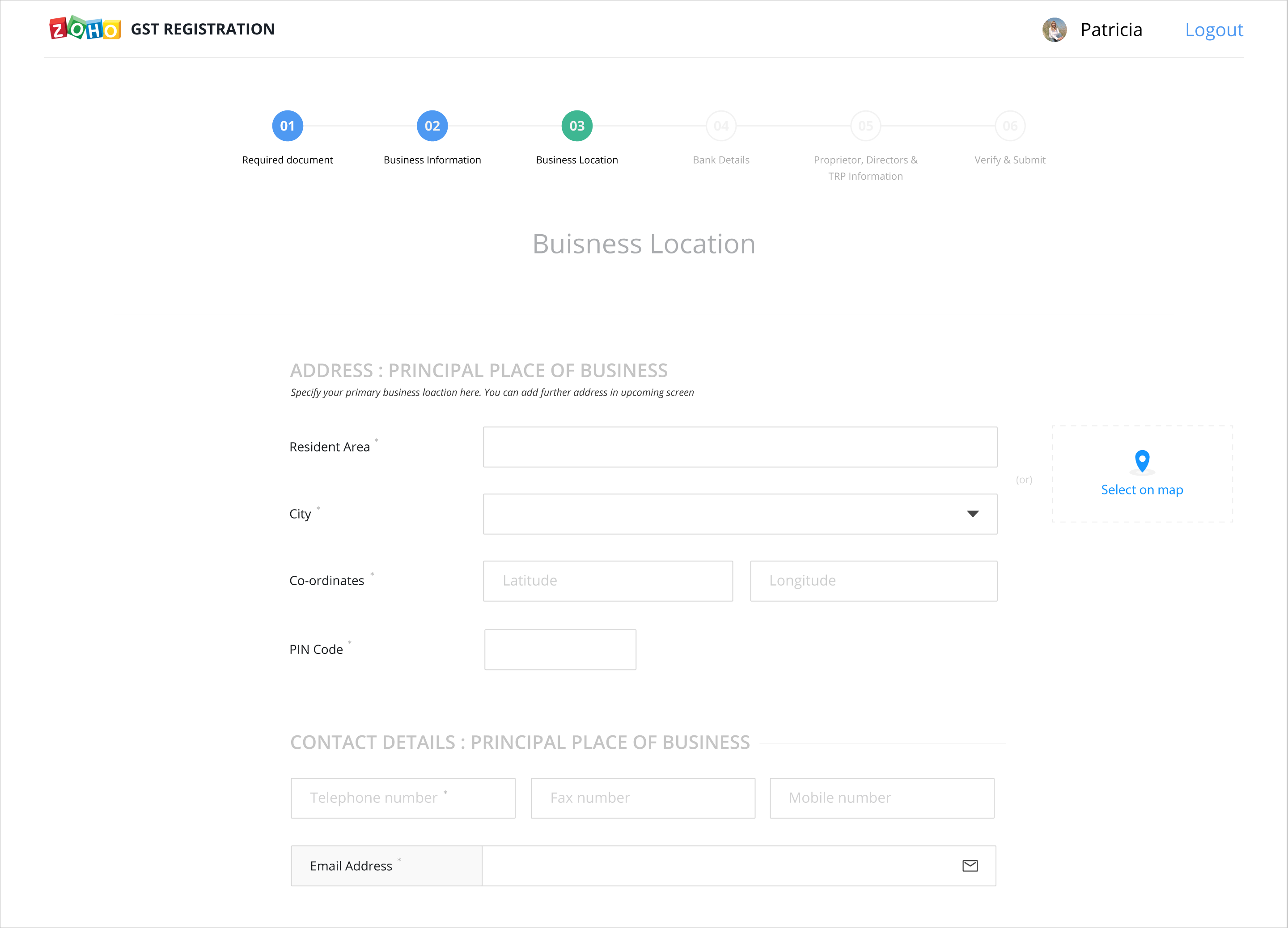Click the Latitude input field
Image resolution: width=1288 pixels, height=928 pixels.
pos(608,581)
